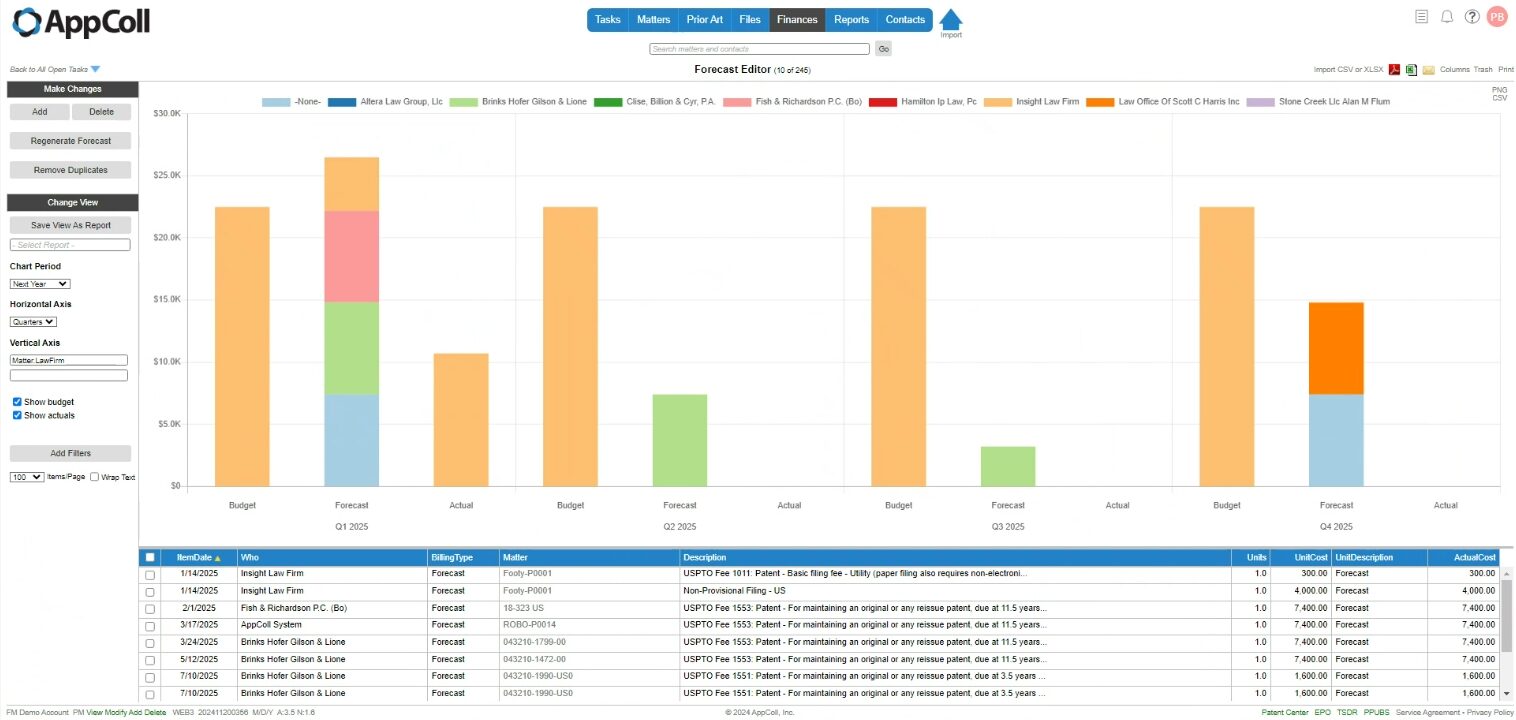Export the forecast as PDF

(1393, 70)
